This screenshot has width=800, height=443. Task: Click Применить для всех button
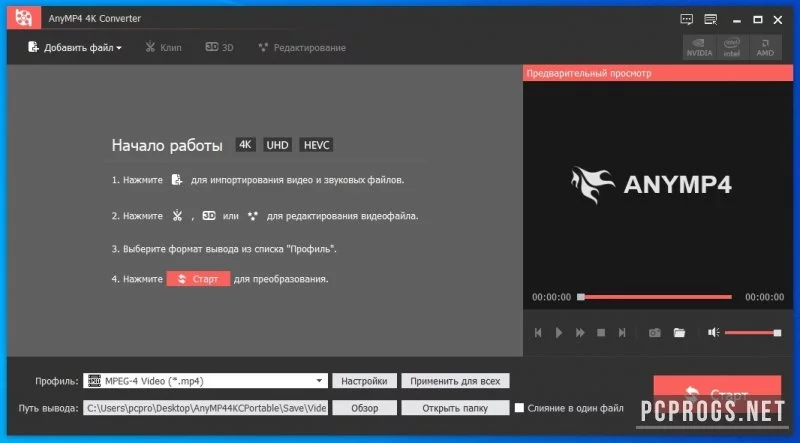click(455, 381)
